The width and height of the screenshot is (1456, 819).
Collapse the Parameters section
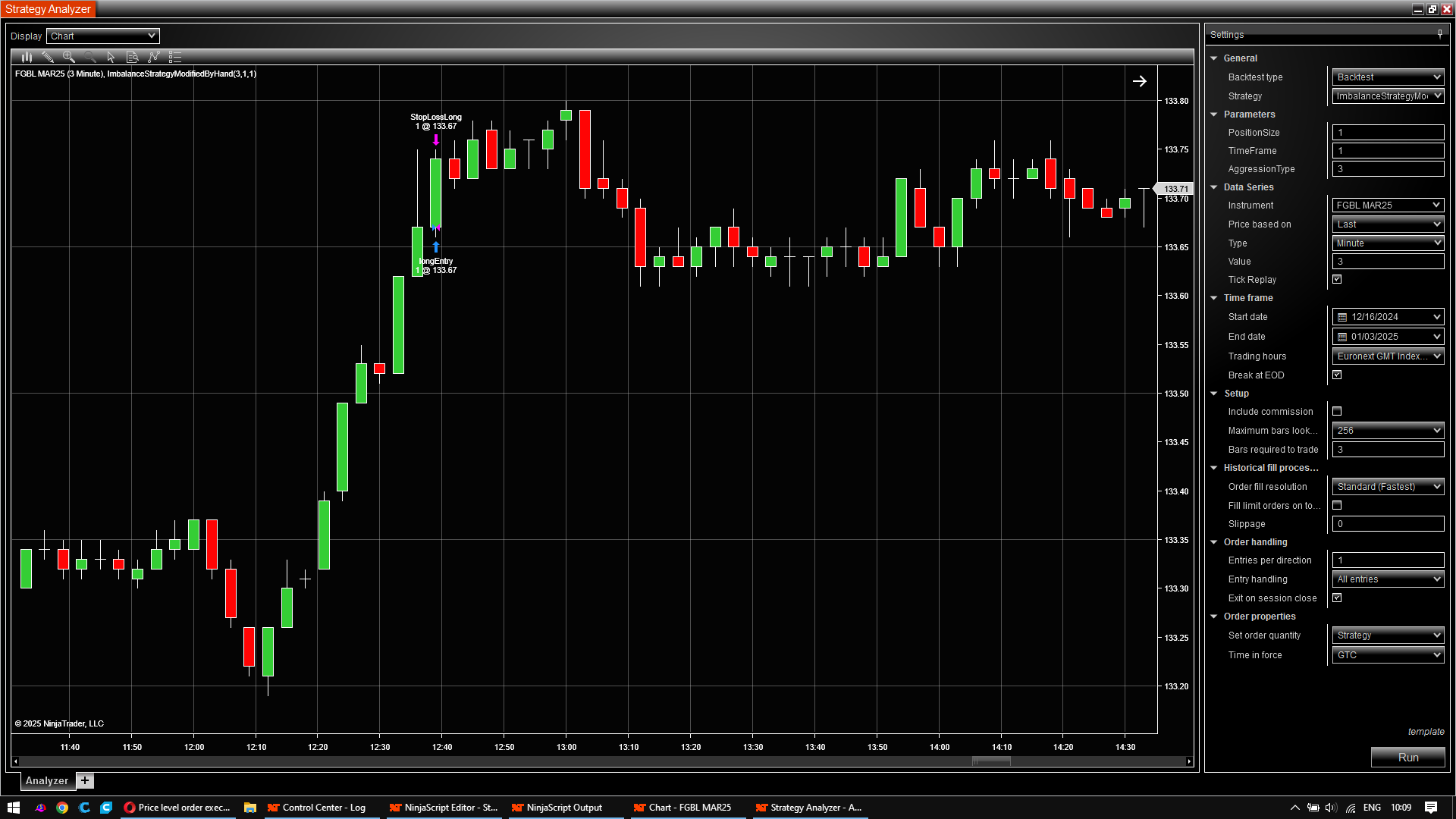(x=1214, y=115)
